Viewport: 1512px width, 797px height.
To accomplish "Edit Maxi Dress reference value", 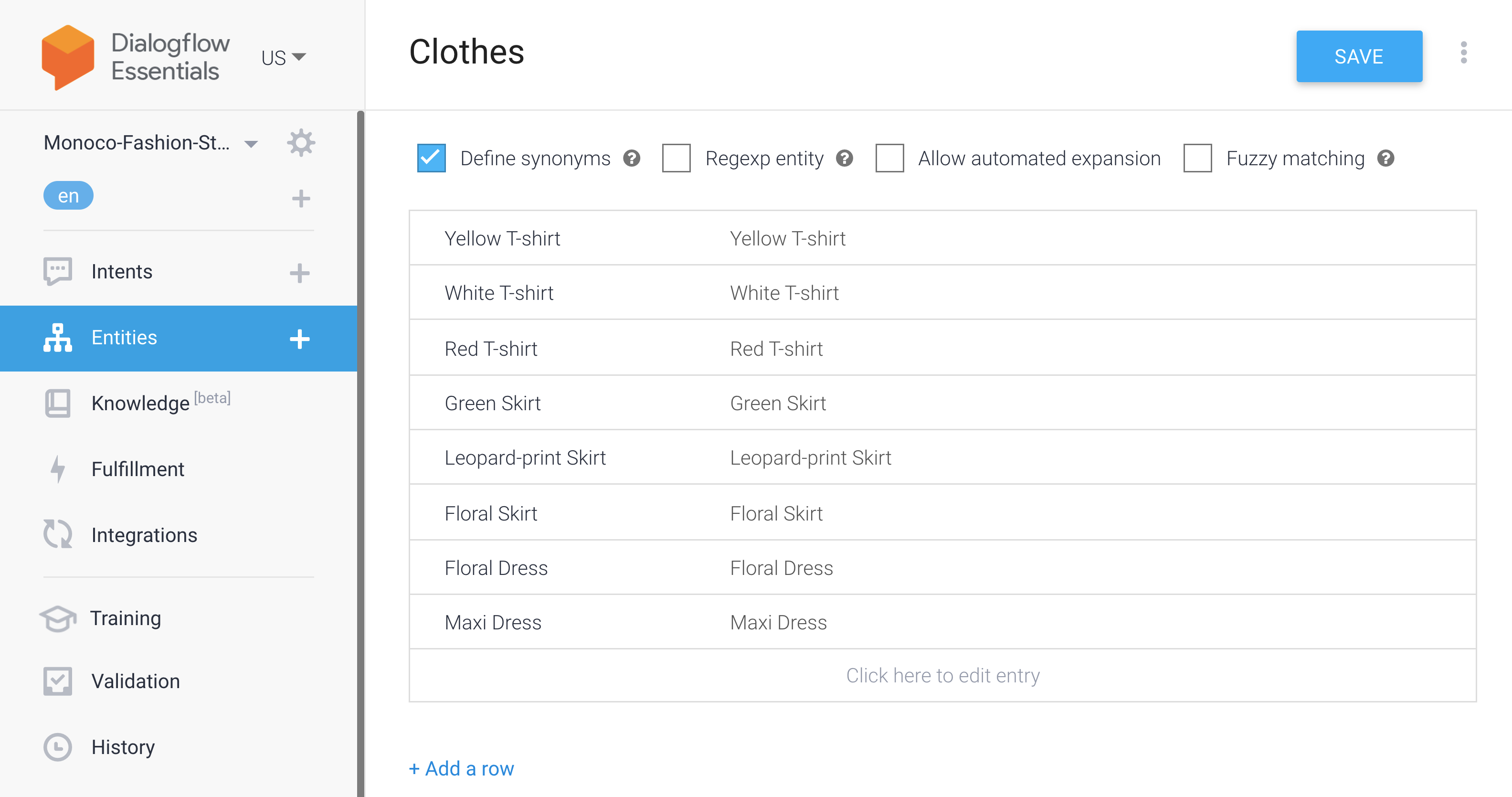I will [x=492, y=623].
